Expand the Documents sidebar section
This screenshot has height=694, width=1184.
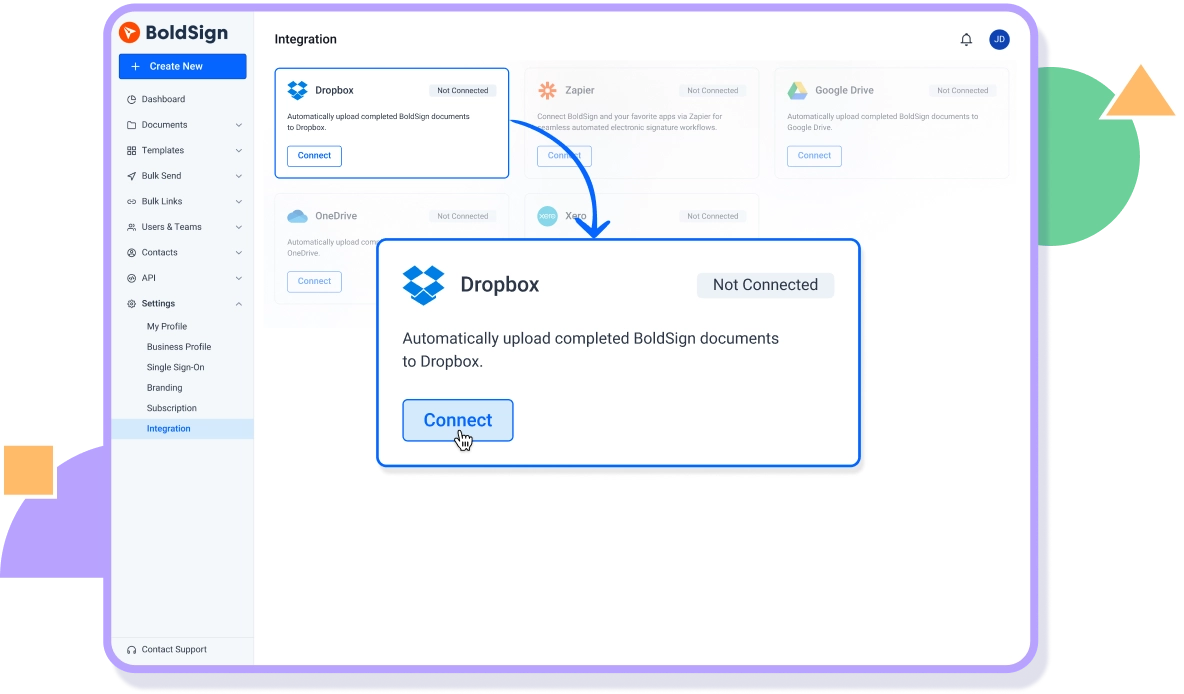[x=238, y=124]
